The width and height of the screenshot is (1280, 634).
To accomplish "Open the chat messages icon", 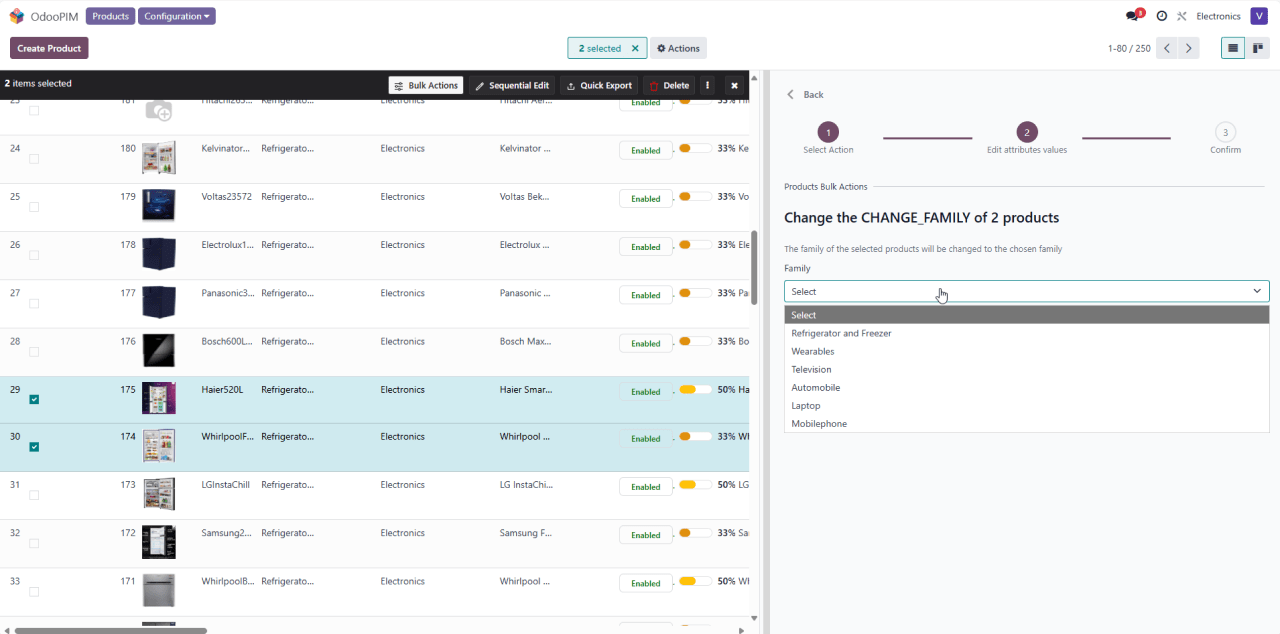I will click(1132, 16).
